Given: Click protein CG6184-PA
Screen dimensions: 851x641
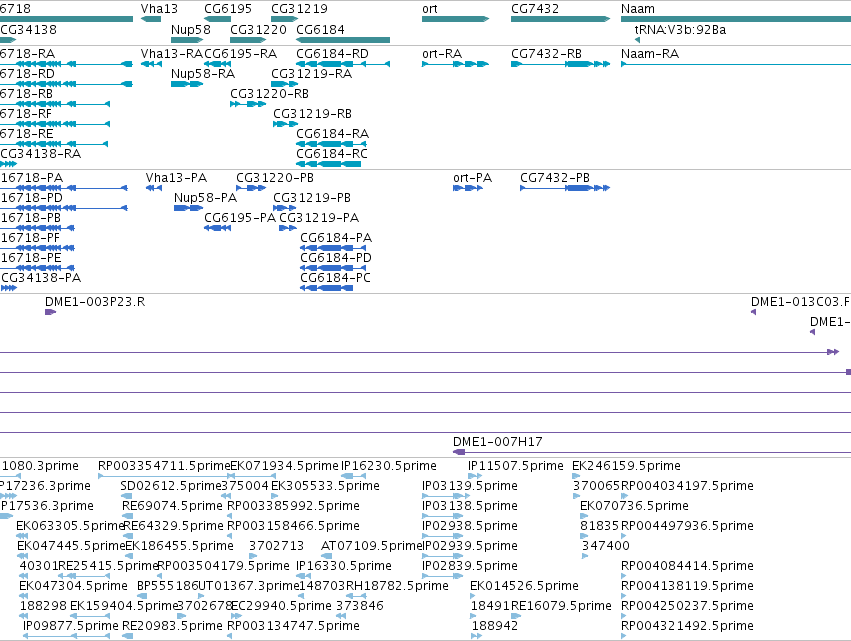Looking at the screenshot, I should click(x=333, y=248).
